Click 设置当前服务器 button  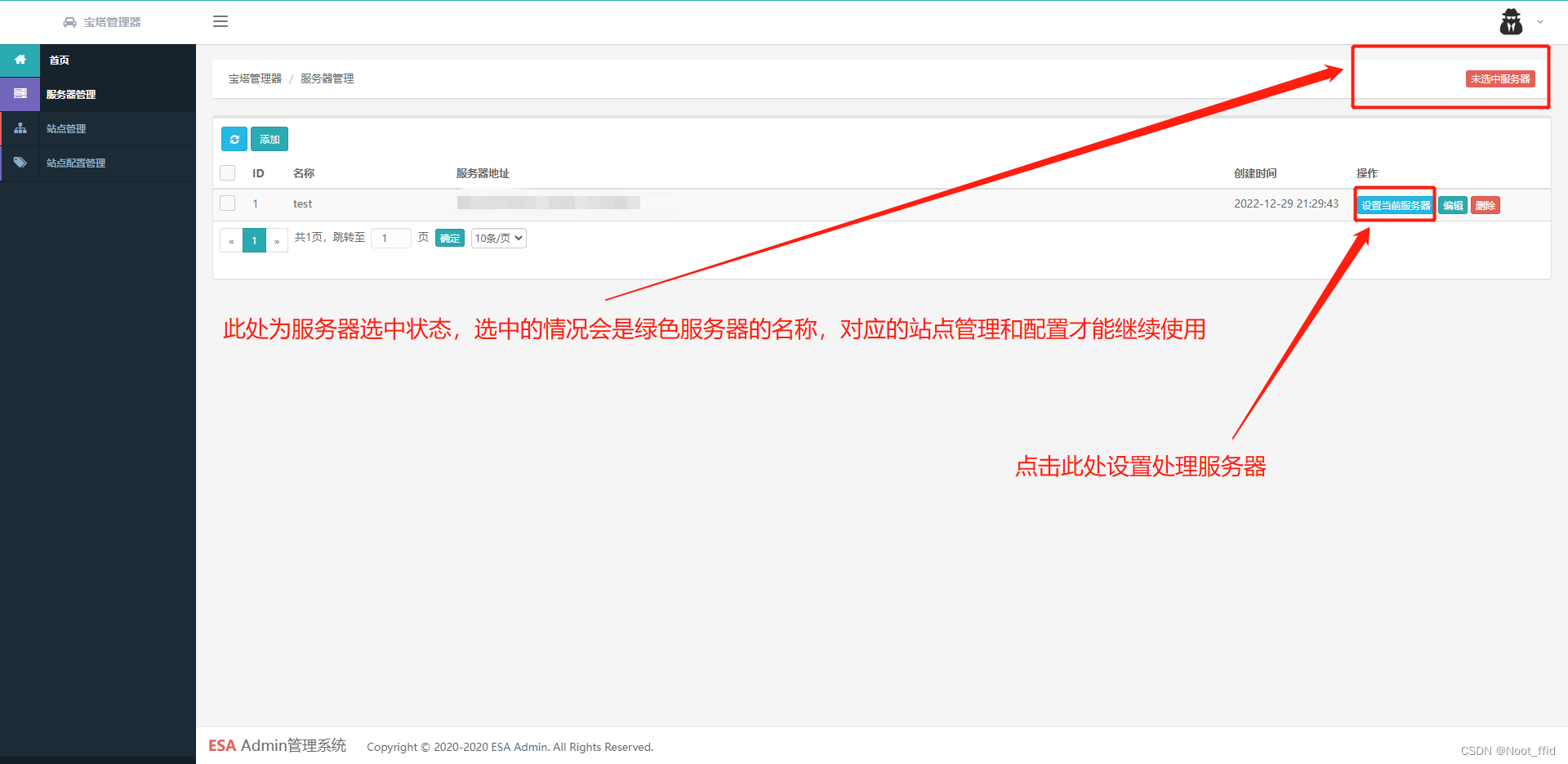tap(1396, 205)
